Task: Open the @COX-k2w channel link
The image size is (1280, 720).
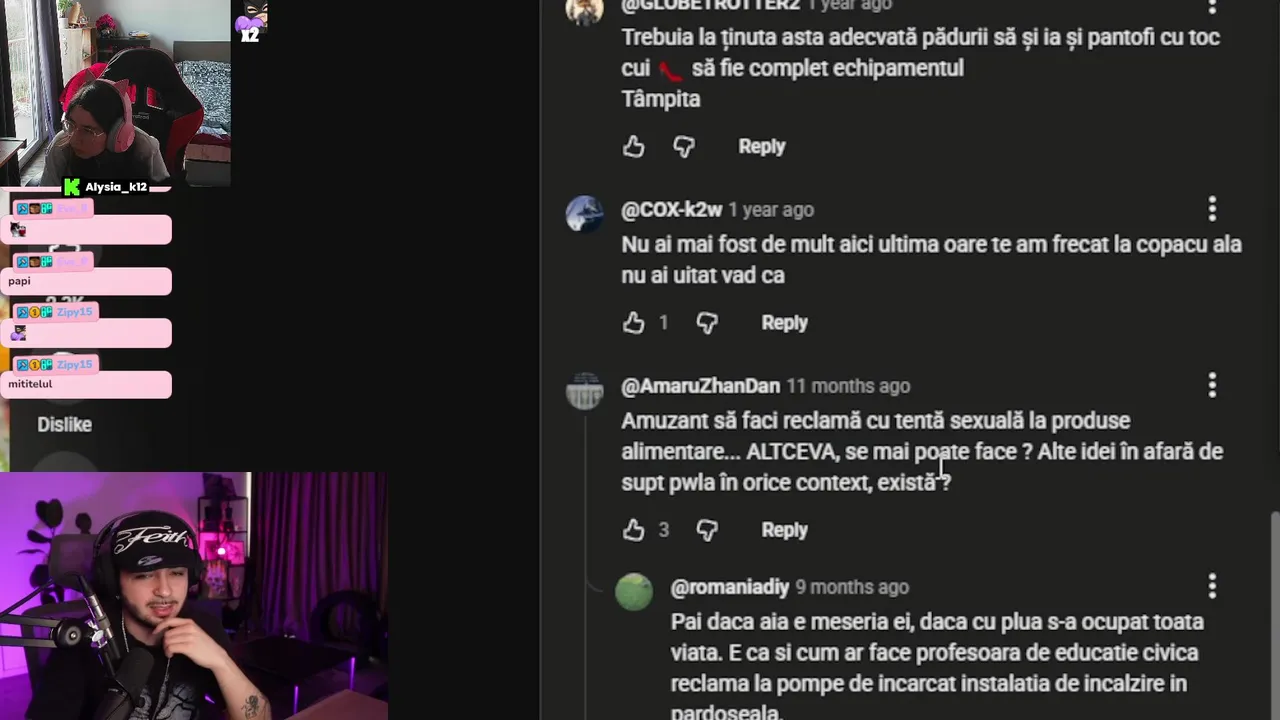Action: pos(672,210)
